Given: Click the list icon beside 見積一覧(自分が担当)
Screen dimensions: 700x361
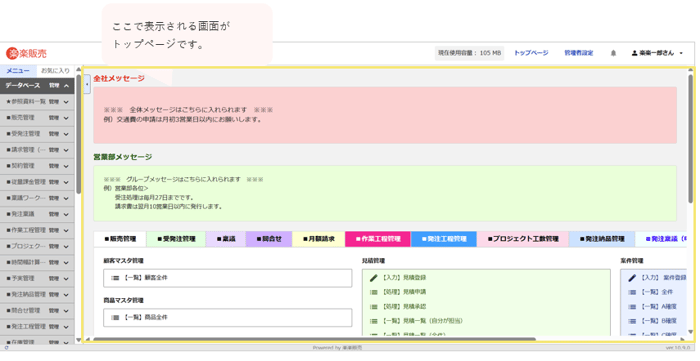Looking at the screenshot, I should click(x=374, y=321).
